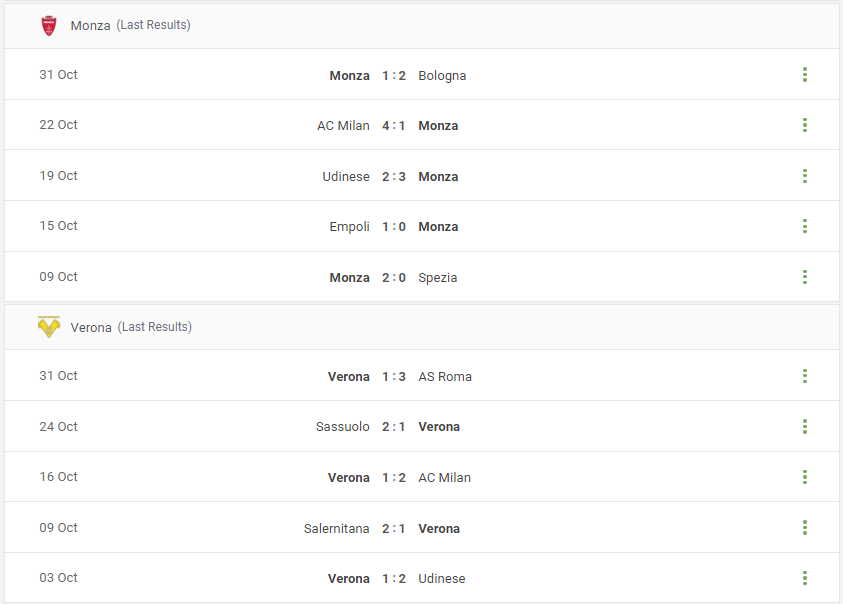Select Empoli in the 15 Oct match
Viewport: 843px width, 604px height.
(x=349, y=226)
